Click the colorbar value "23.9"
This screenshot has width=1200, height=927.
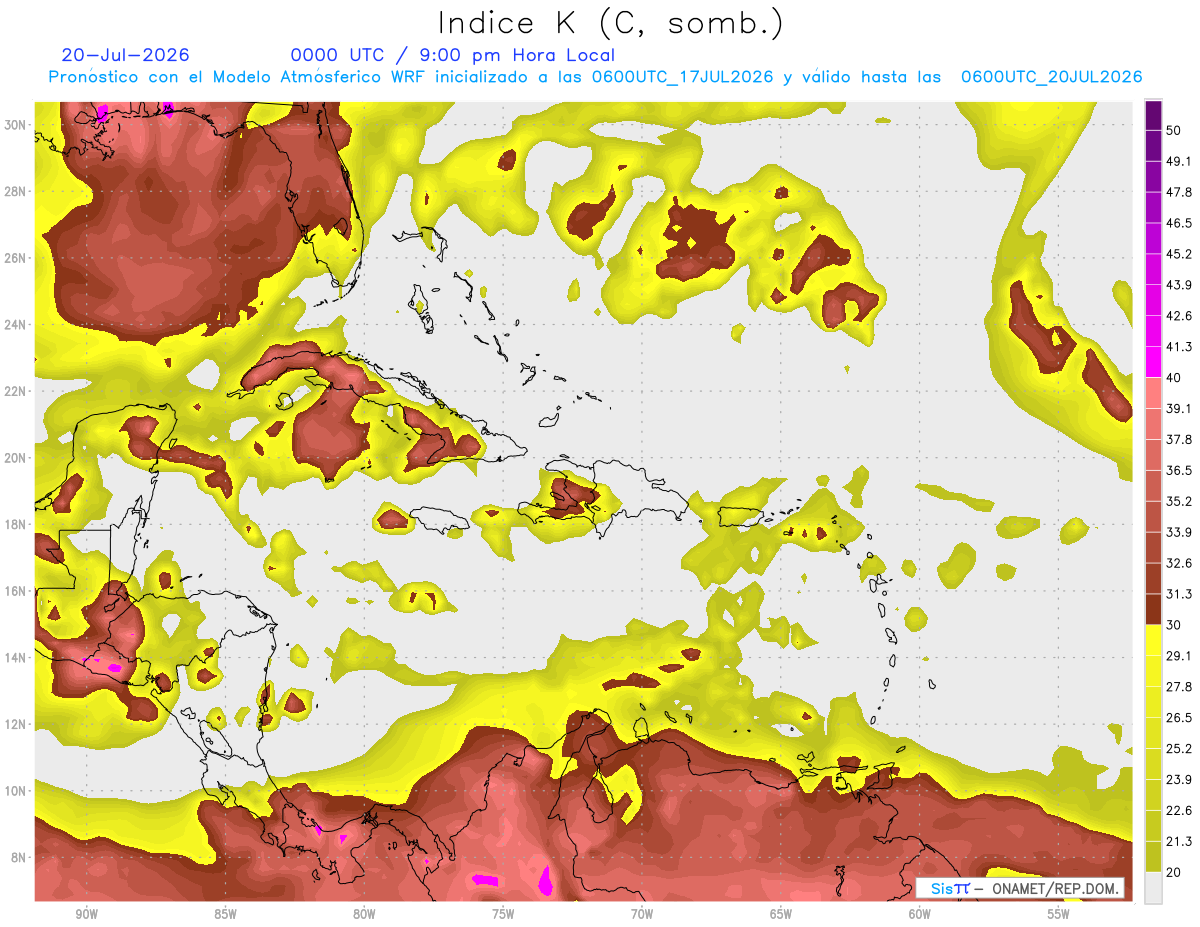(x=1178, y=781)
